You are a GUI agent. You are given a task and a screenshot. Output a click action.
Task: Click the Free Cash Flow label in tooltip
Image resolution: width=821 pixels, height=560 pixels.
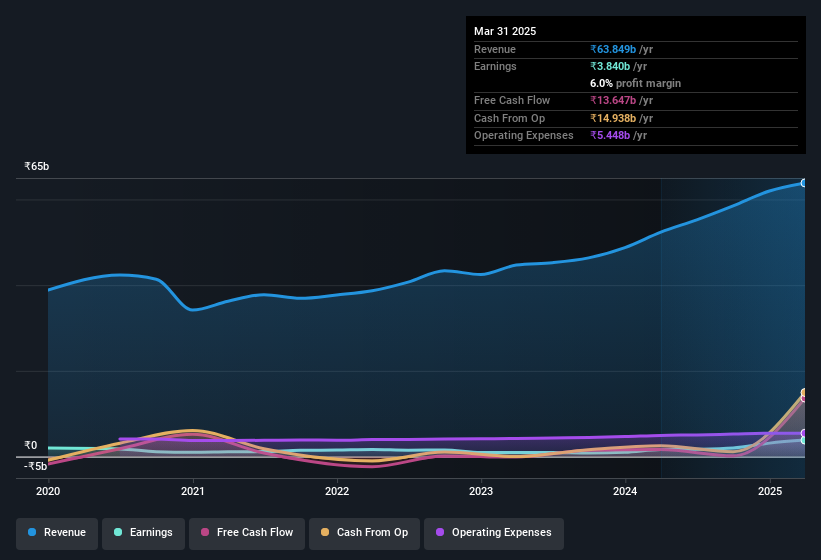512,100
